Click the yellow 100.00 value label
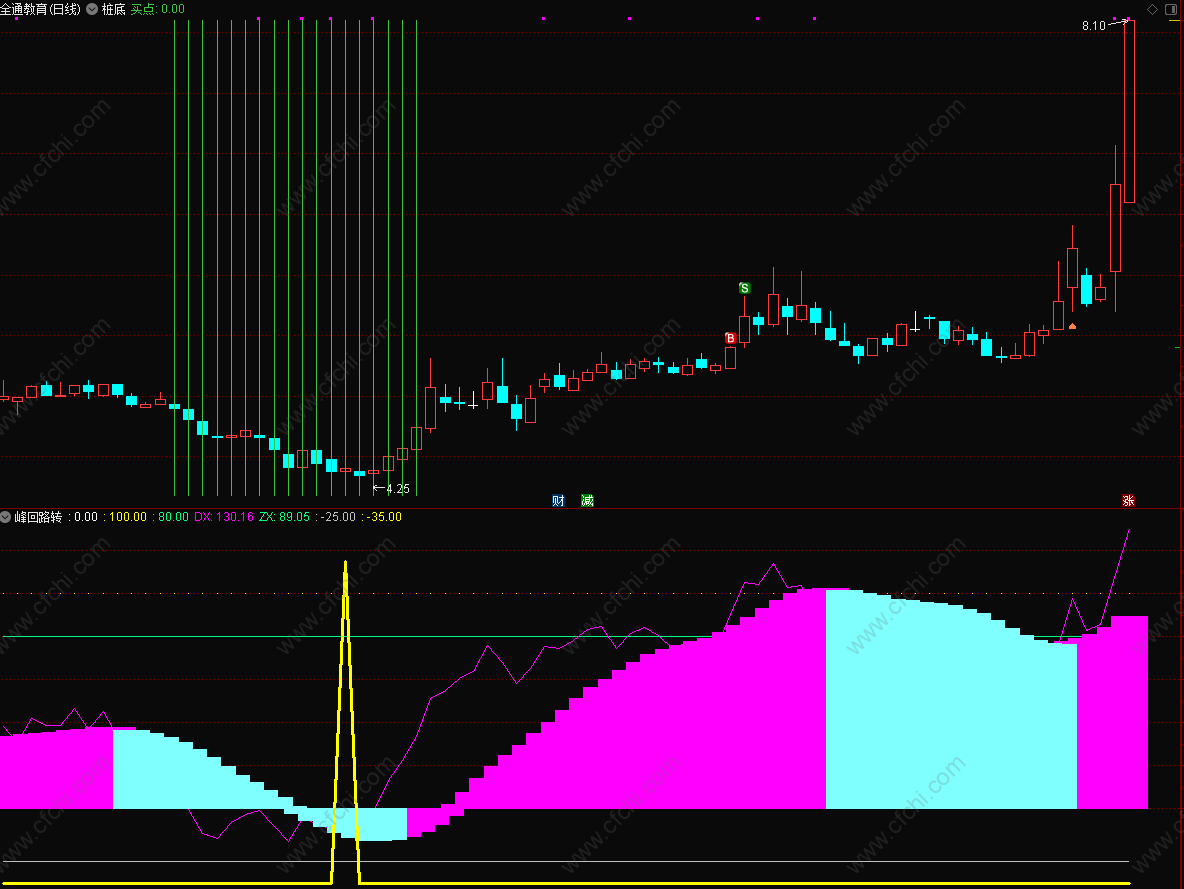 pos(128,517)
